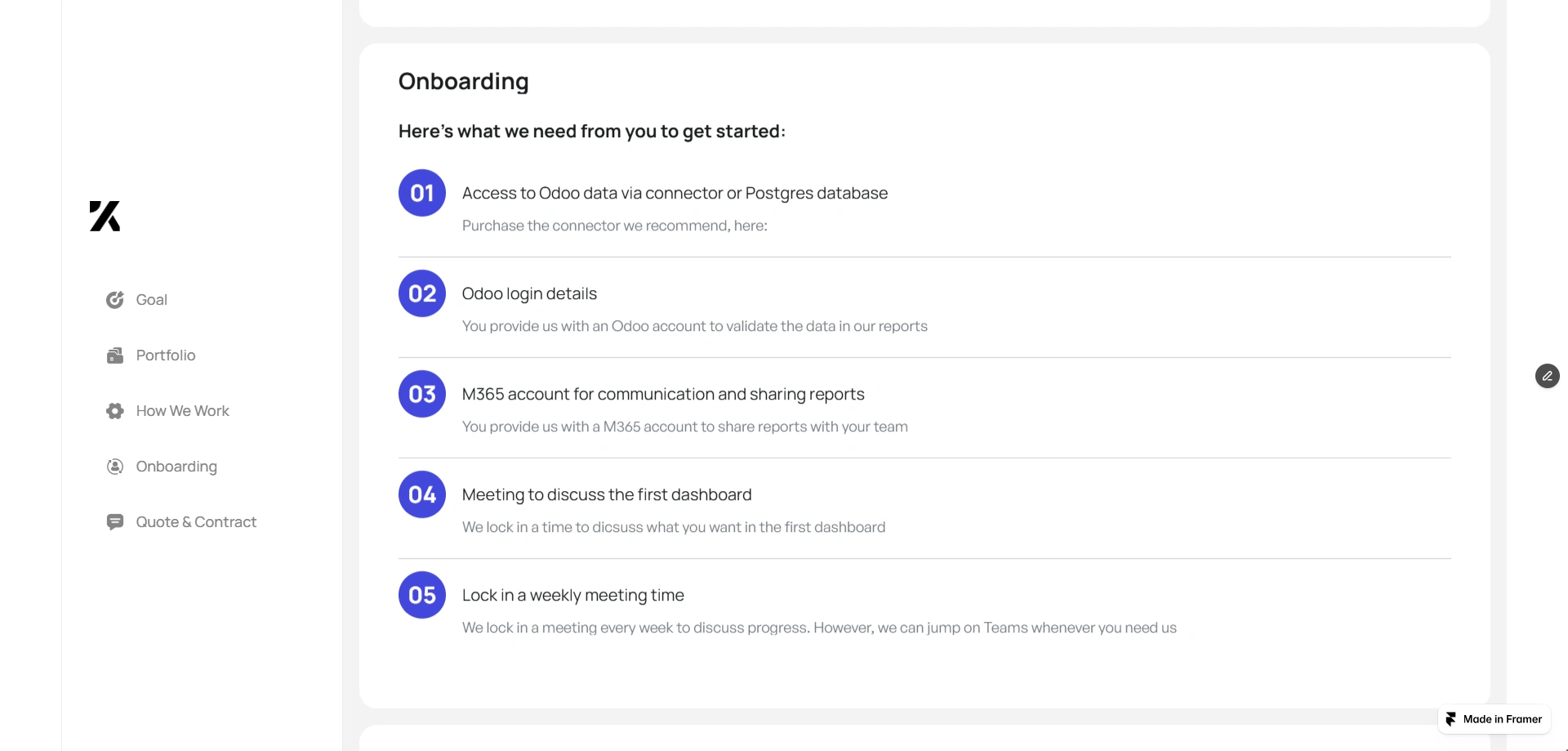Click the Goal target icon

[x=115, y=300]
